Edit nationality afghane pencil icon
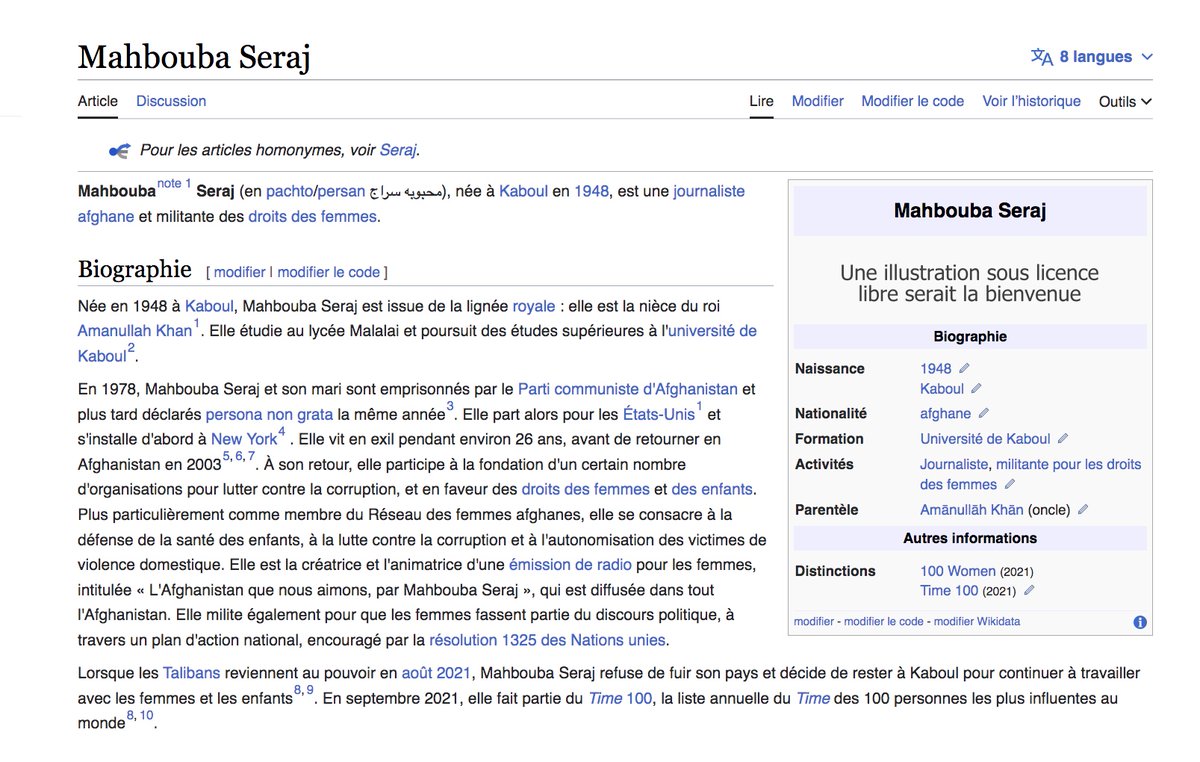This screenshot has width=1200, height=762. [x=983, y=413]
